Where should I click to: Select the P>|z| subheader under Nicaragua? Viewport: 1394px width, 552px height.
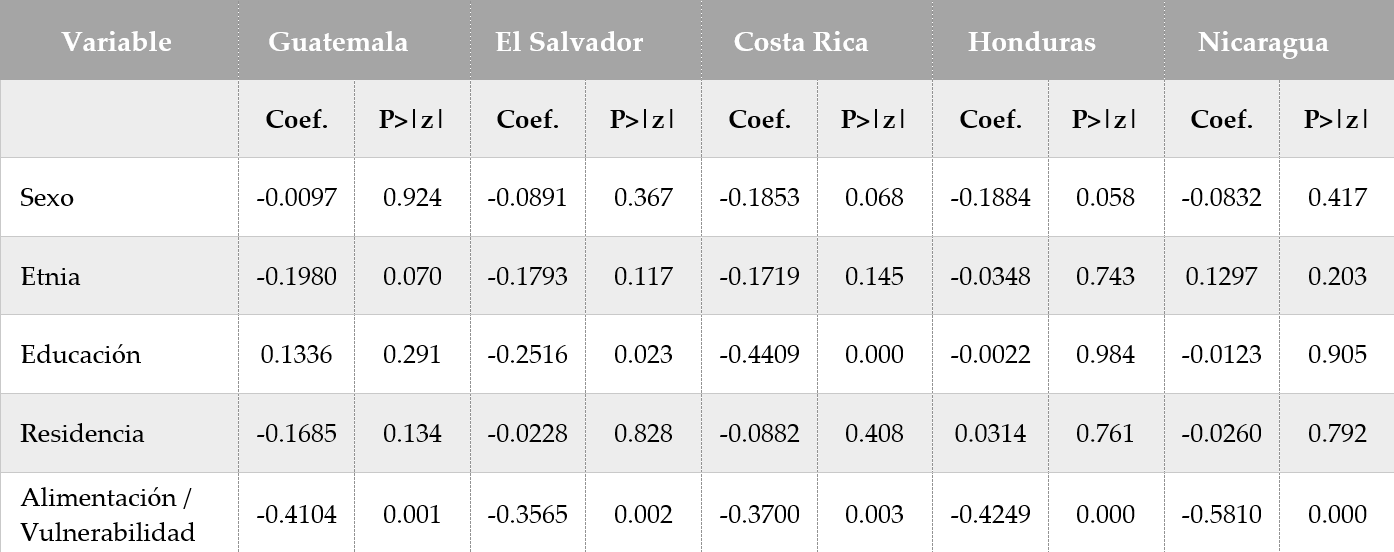tap(1336, 120)
